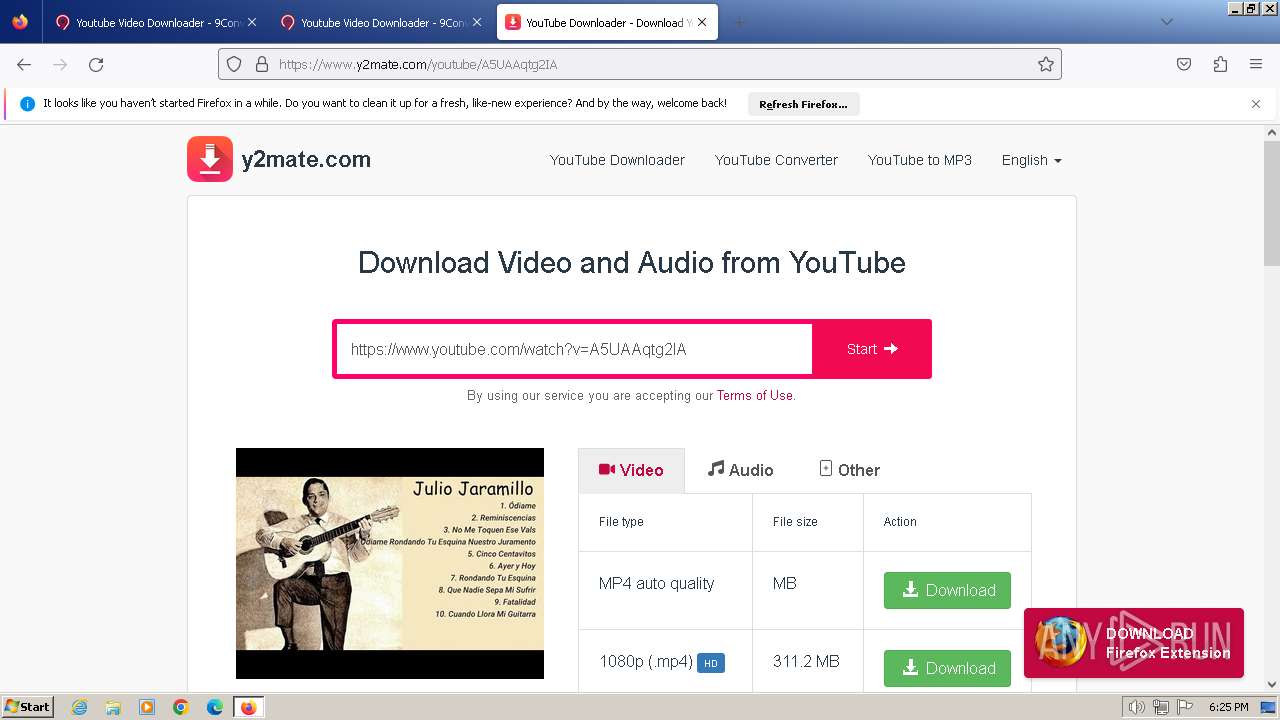Click the scrollbar down arrow
Screen dimensions: 1280x720
pos(1272,685)
